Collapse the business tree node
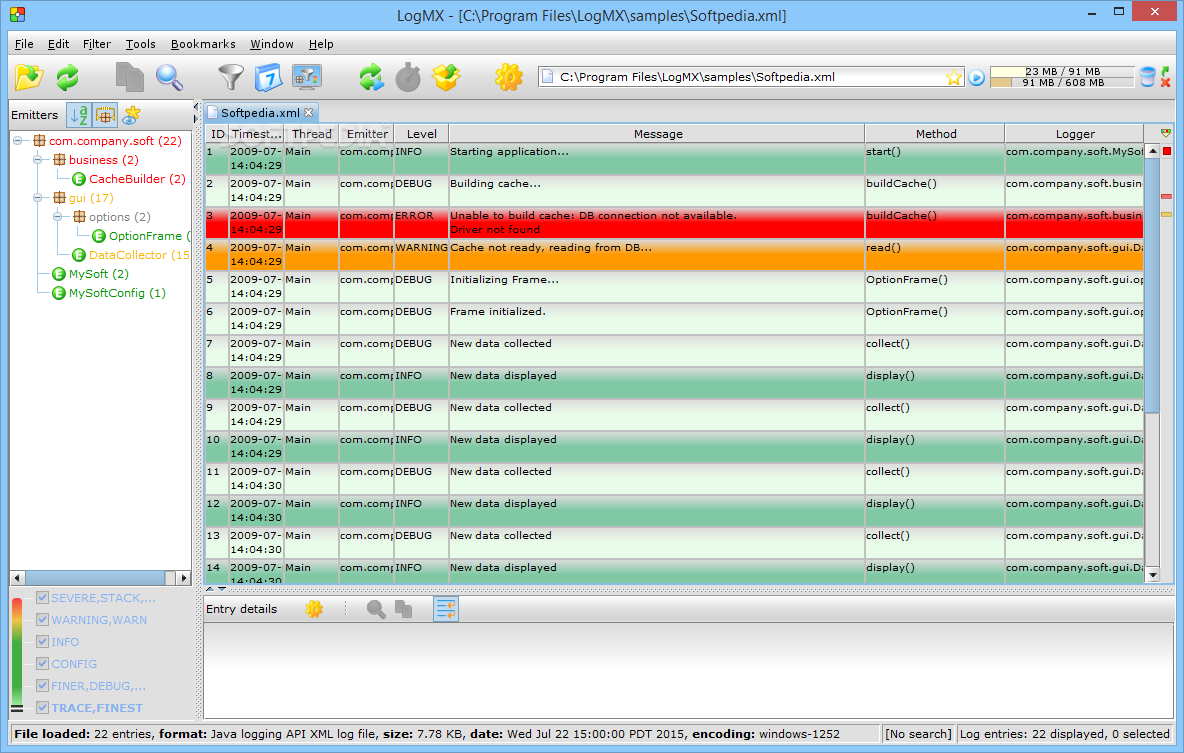The height and width of the screenshot is (753, 1184). [x=38, y=159]
